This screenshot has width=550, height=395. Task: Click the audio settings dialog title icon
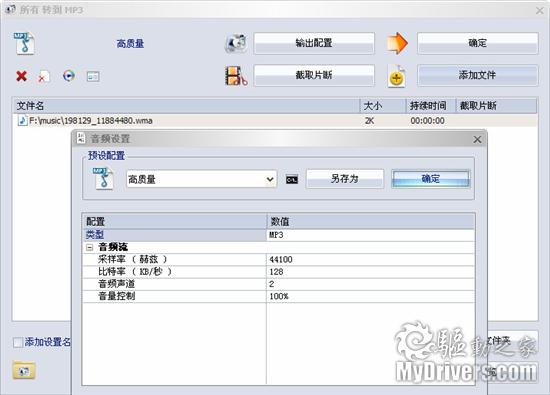click(81, 138)
